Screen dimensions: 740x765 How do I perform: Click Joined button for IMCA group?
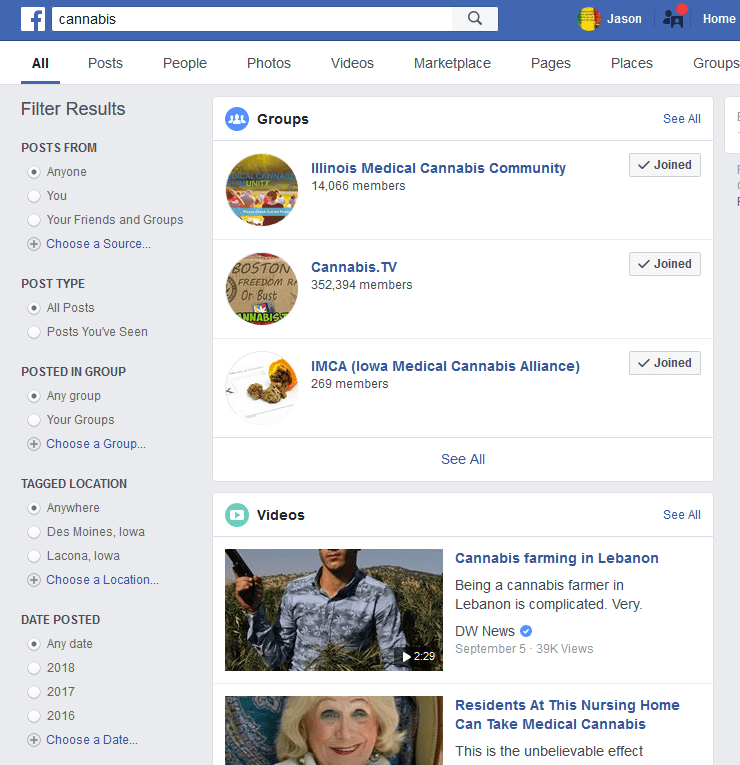pos(664,363)
